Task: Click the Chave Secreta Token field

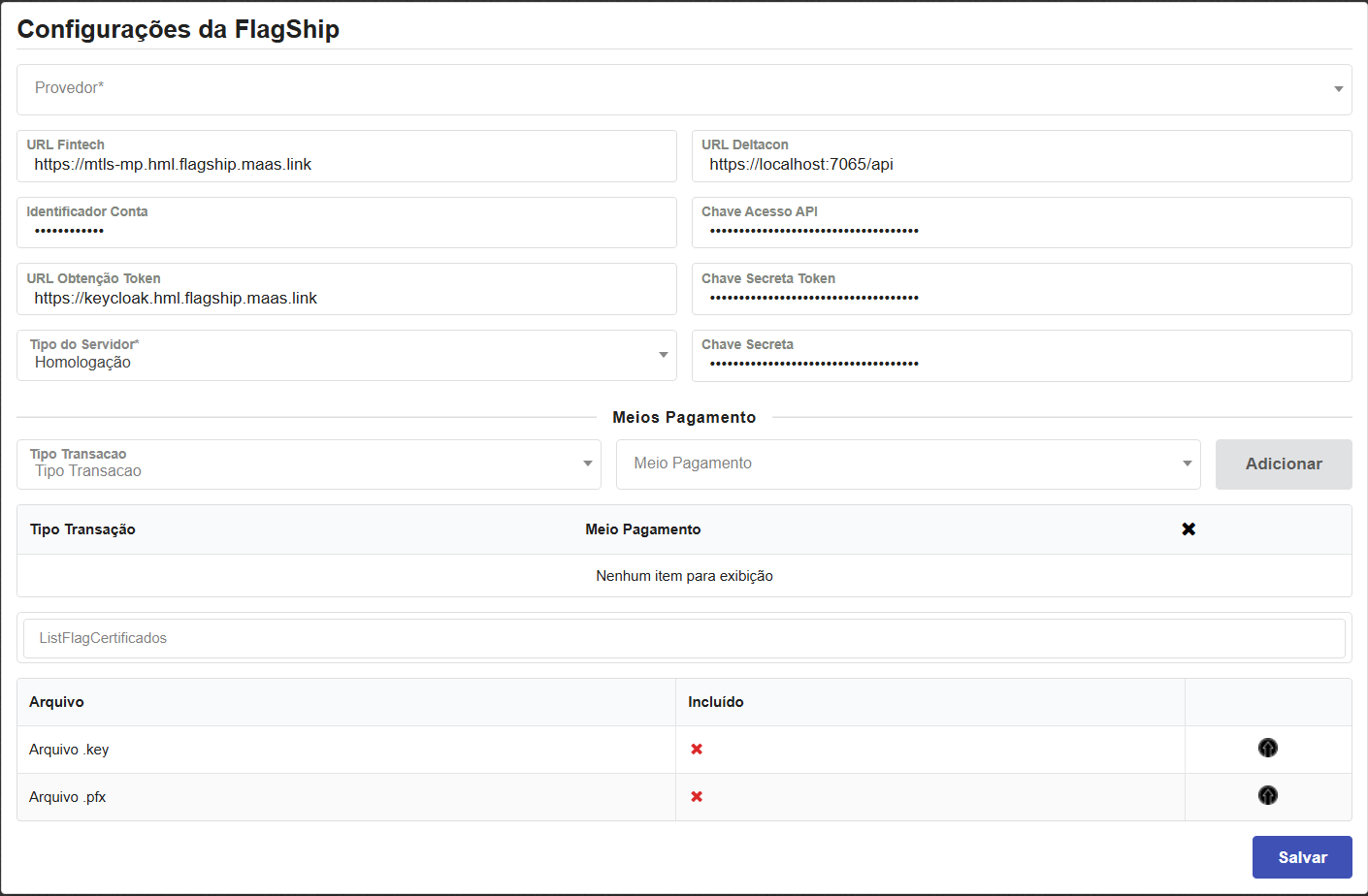Action: [x=1022, y=298]
